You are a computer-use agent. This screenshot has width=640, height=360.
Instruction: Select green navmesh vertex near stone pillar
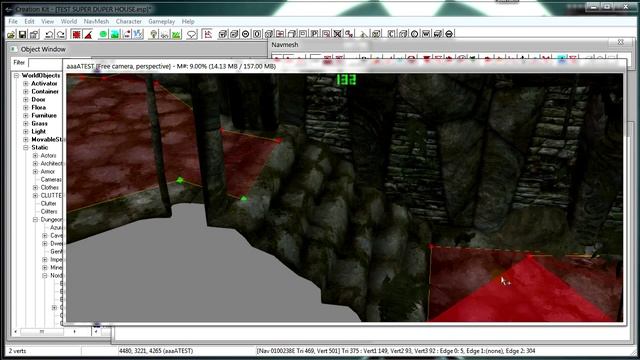coord(244,199)
